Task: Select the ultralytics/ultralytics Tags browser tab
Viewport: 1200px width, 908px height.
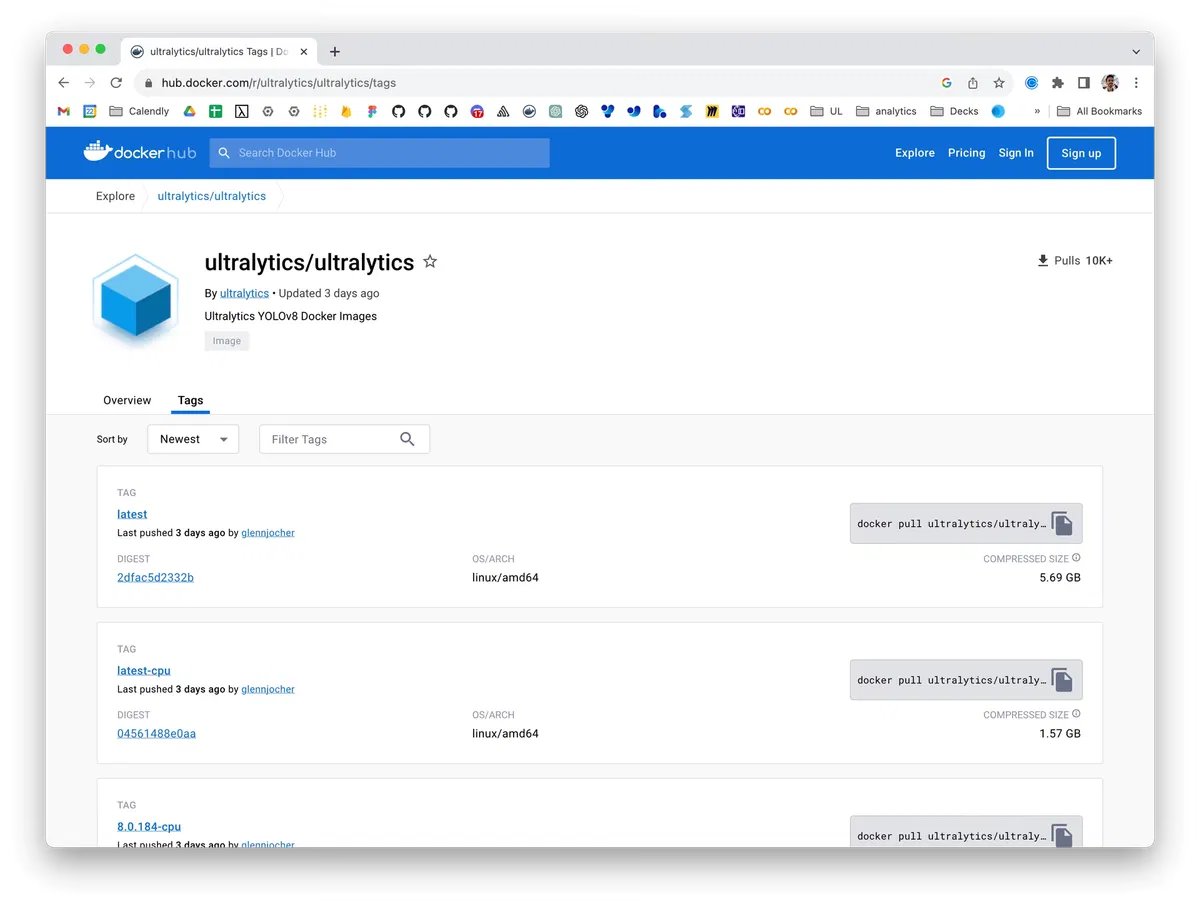Action: 218,52
